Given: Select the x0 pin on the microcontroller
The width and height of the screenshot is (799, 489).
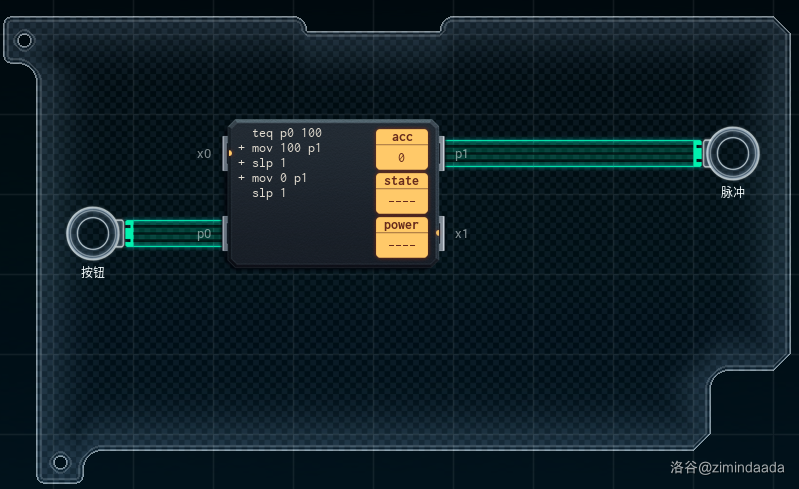Looking at the screenshot, I should [x=226, y=154].
